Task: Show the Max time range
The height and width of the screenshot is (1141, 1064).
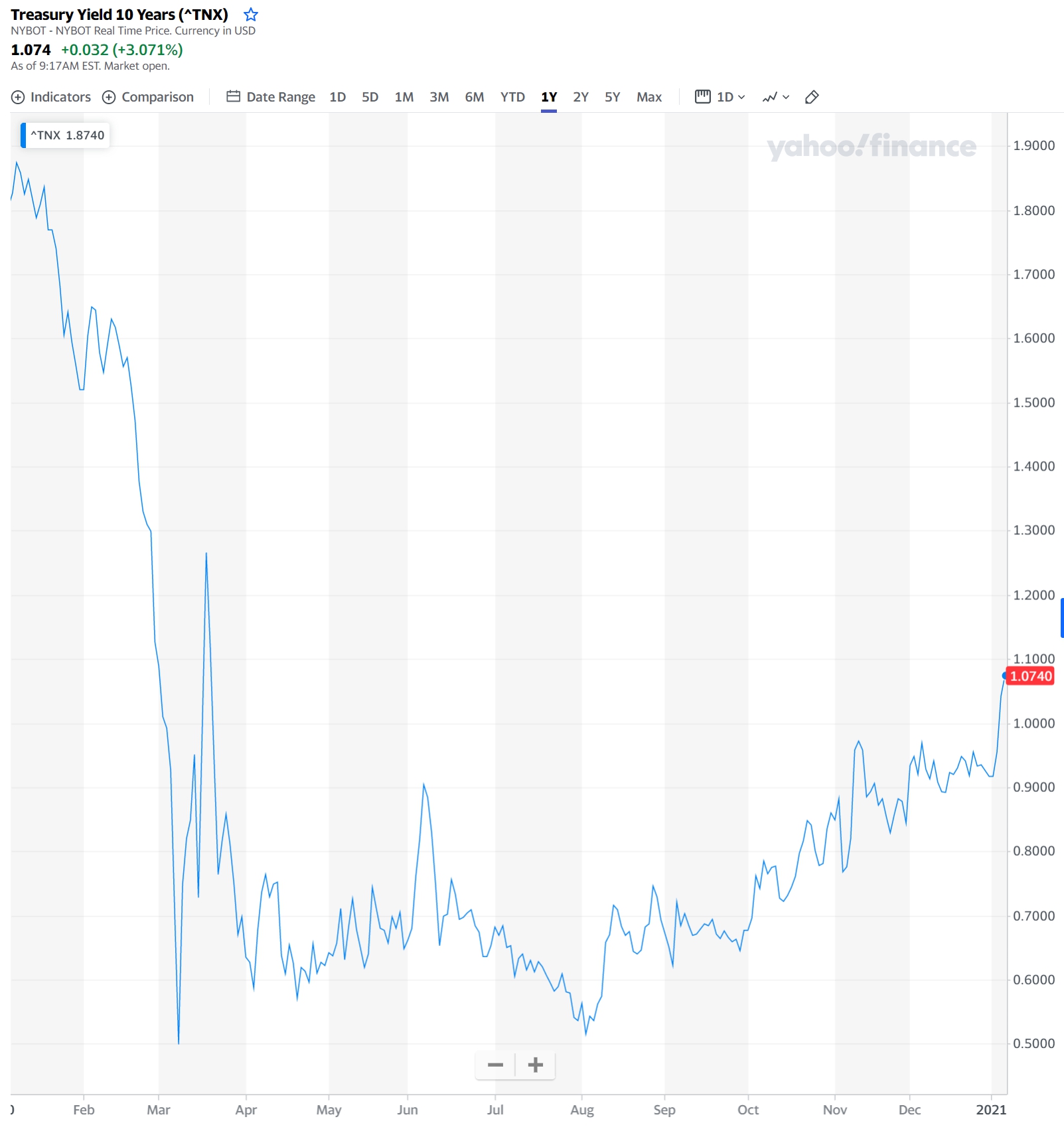Action: [648, 98]
